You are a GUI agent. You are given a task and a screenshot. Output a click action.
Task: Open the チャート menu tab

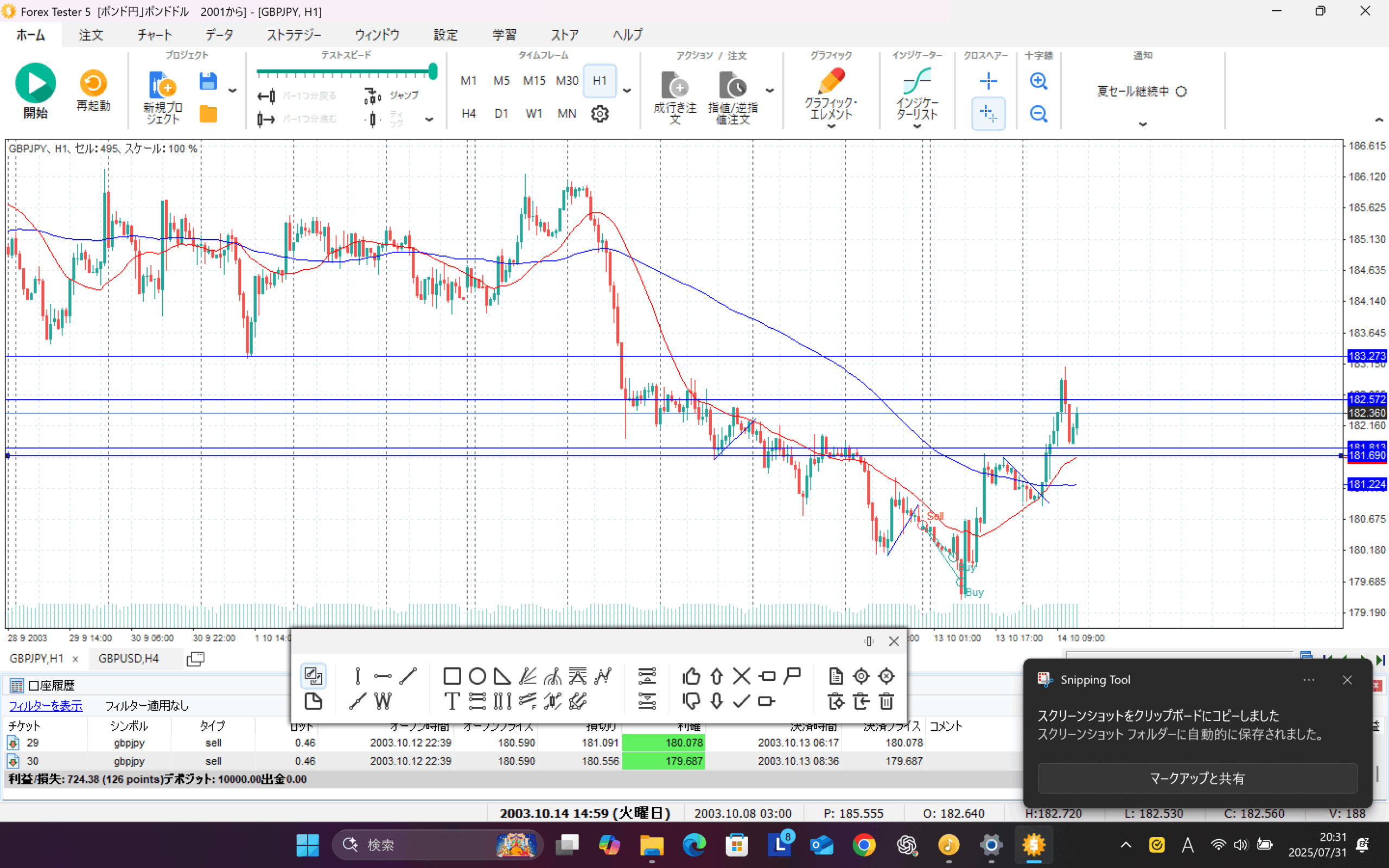click(155, 35)
